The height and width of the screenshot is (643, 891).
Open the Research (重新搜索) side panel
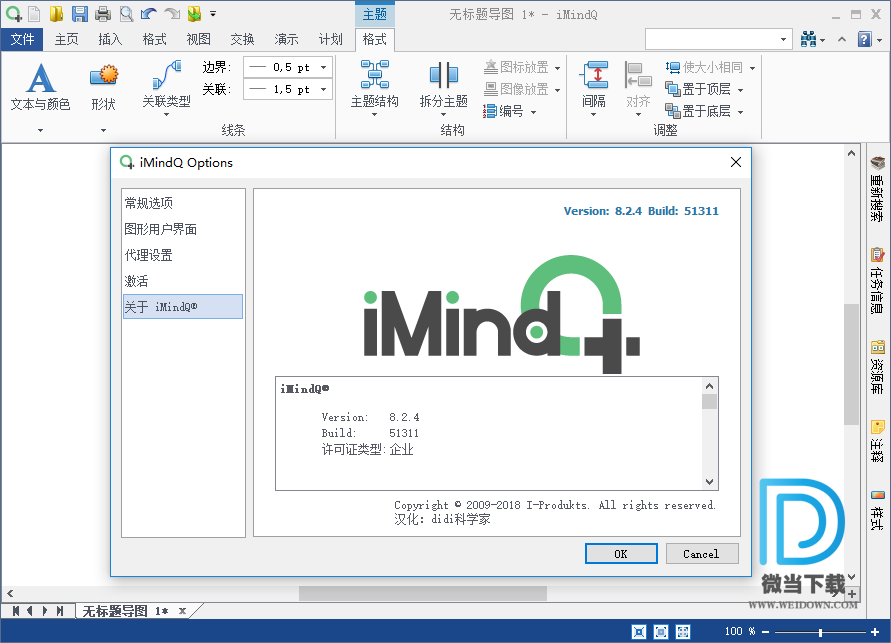coord(877,188)
